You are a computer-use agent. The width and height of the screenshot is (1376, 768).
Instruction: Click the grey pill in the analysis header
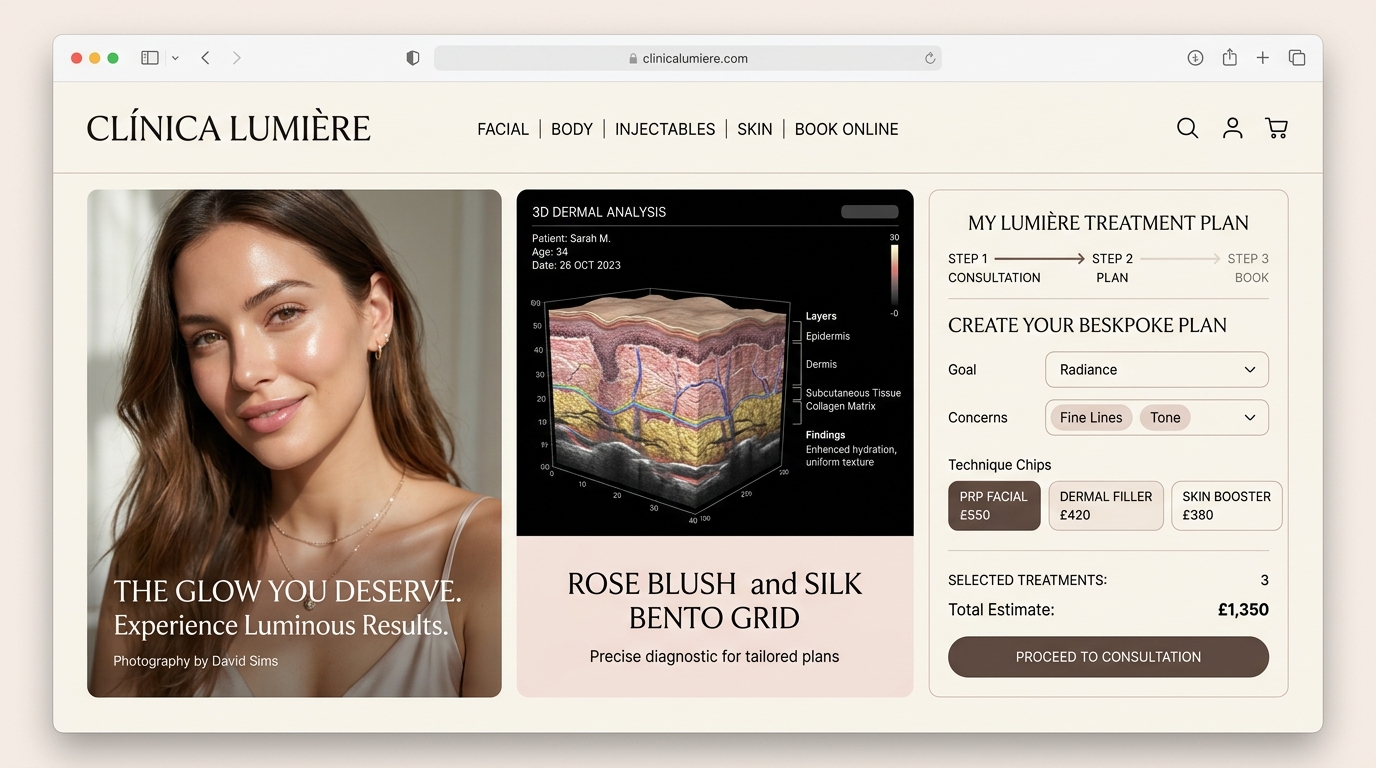(870, 212)
